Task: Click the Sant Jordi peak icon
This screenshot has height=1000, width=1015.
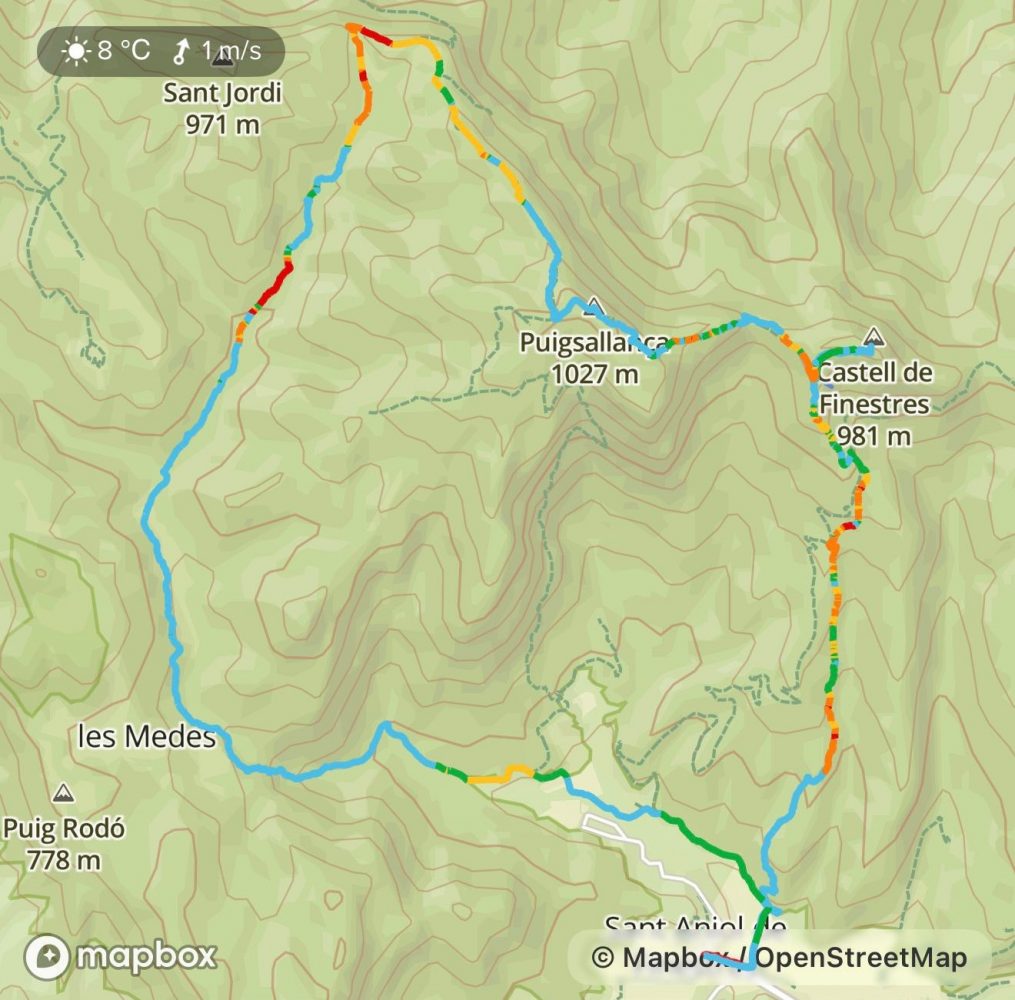Action: [223, 58]
